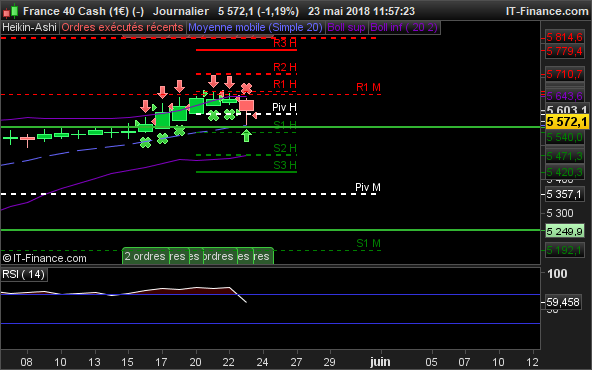Click the green 5 249,9 price level tag
The height and width of the screenshot is (370, 592).
[565, 231]
